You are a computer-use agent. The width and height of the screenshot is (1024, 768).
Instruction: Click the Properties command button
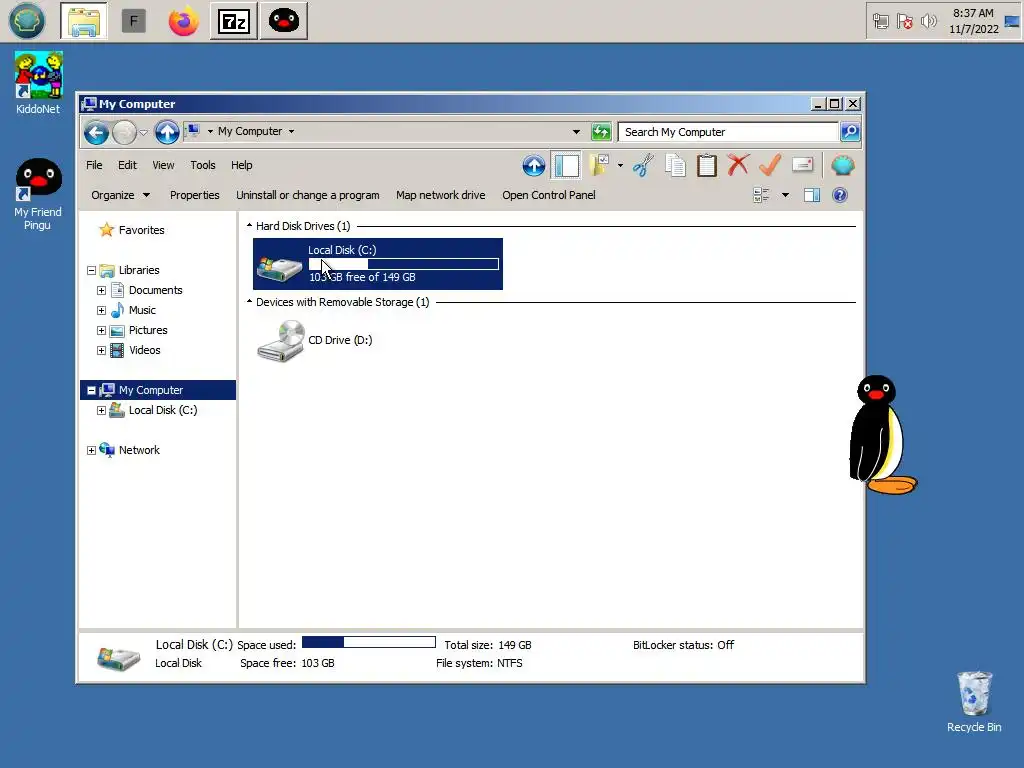point(195,195)
